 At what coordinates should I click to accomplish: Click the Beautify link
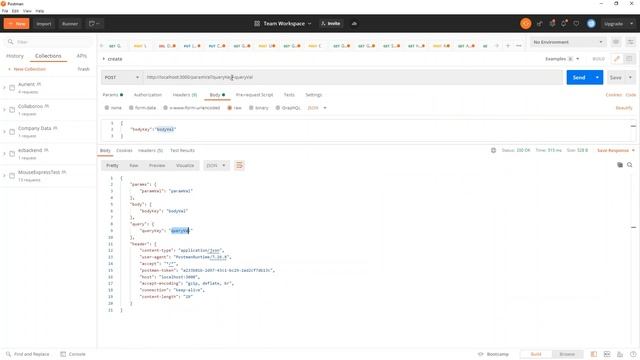[x=624, y=108]
